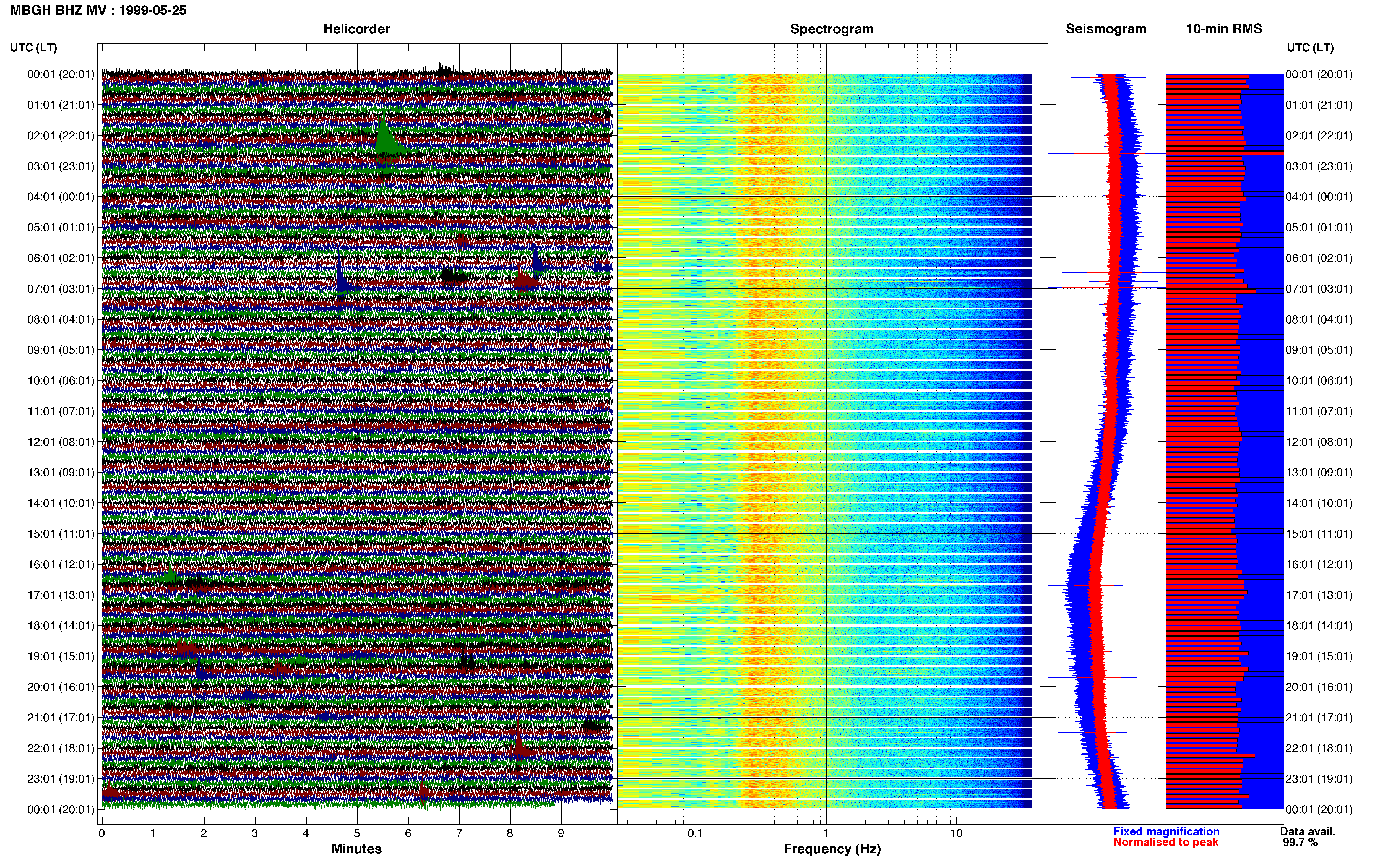Click left axis label 01:01 (21:01)
The width and height of the screenshot is (1388, 868).
coord(61,105)
